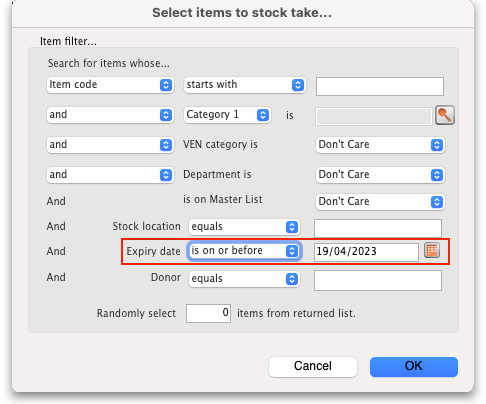Open the expiry date calendar picker icon
The width and height of the screenshot is (486, 404).
[432, 250]
